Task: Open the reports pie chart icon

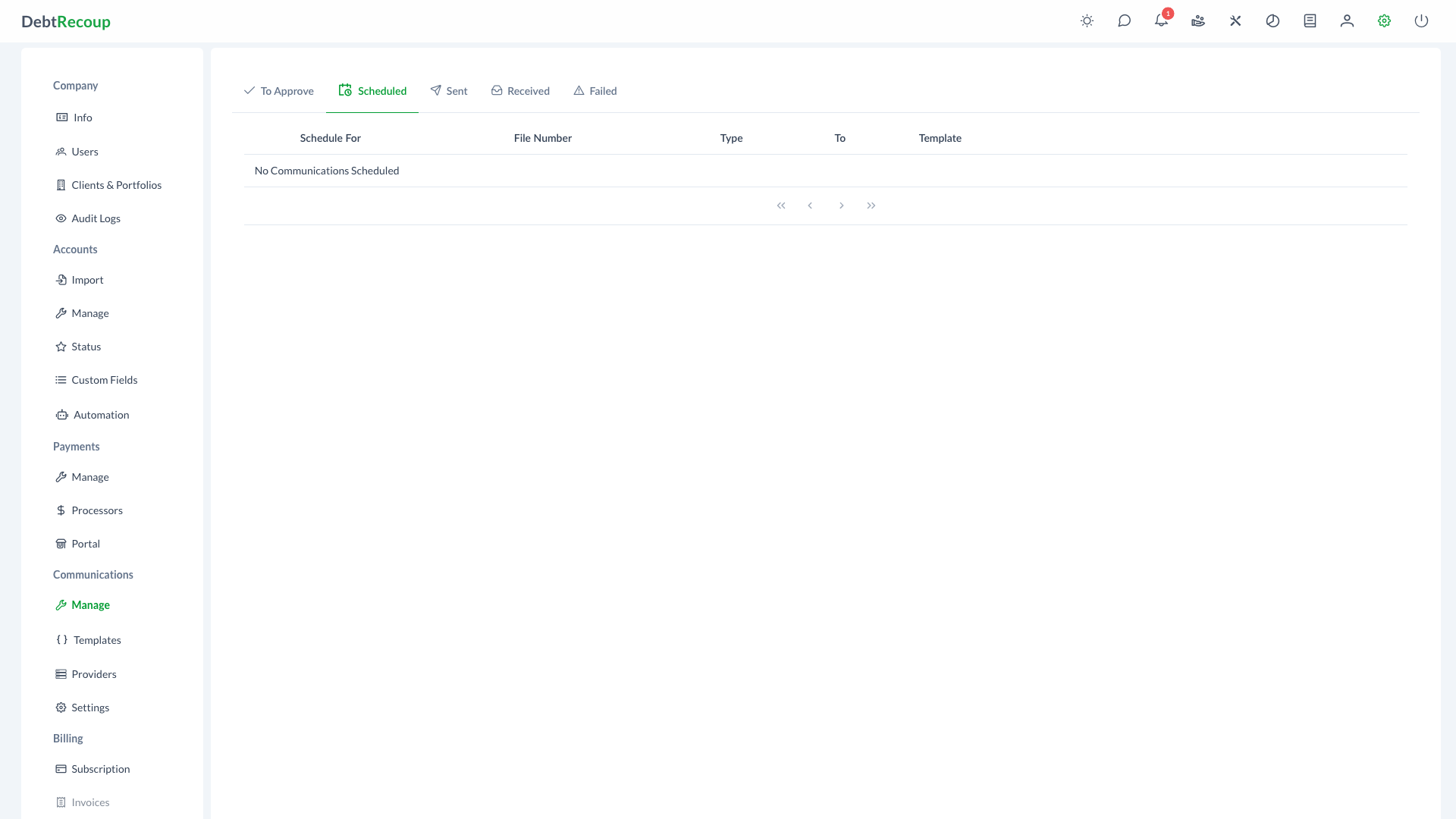Action: coord(1272,21)
